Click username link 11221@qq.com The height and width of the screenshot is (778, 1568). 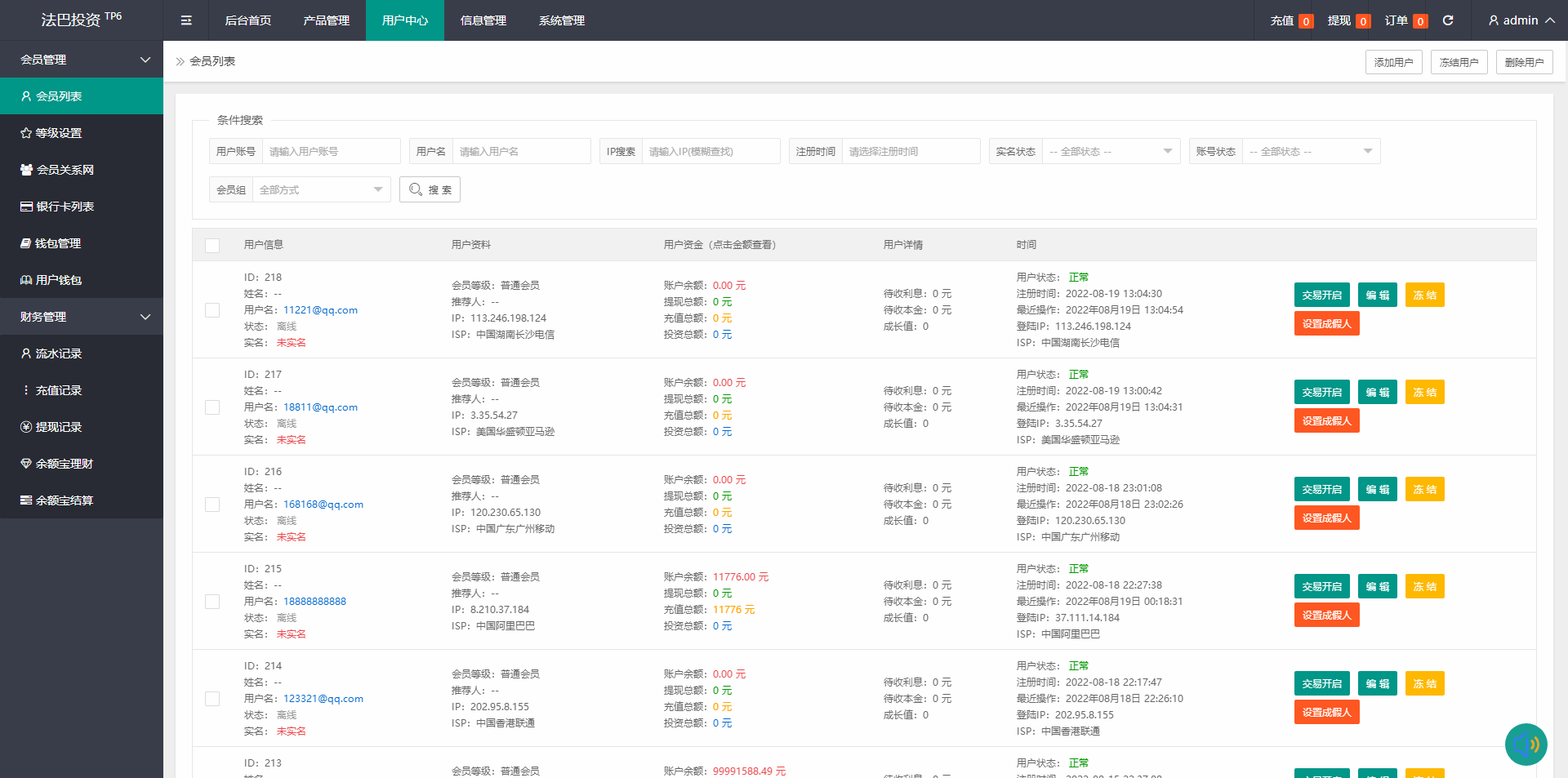point(320,310)
